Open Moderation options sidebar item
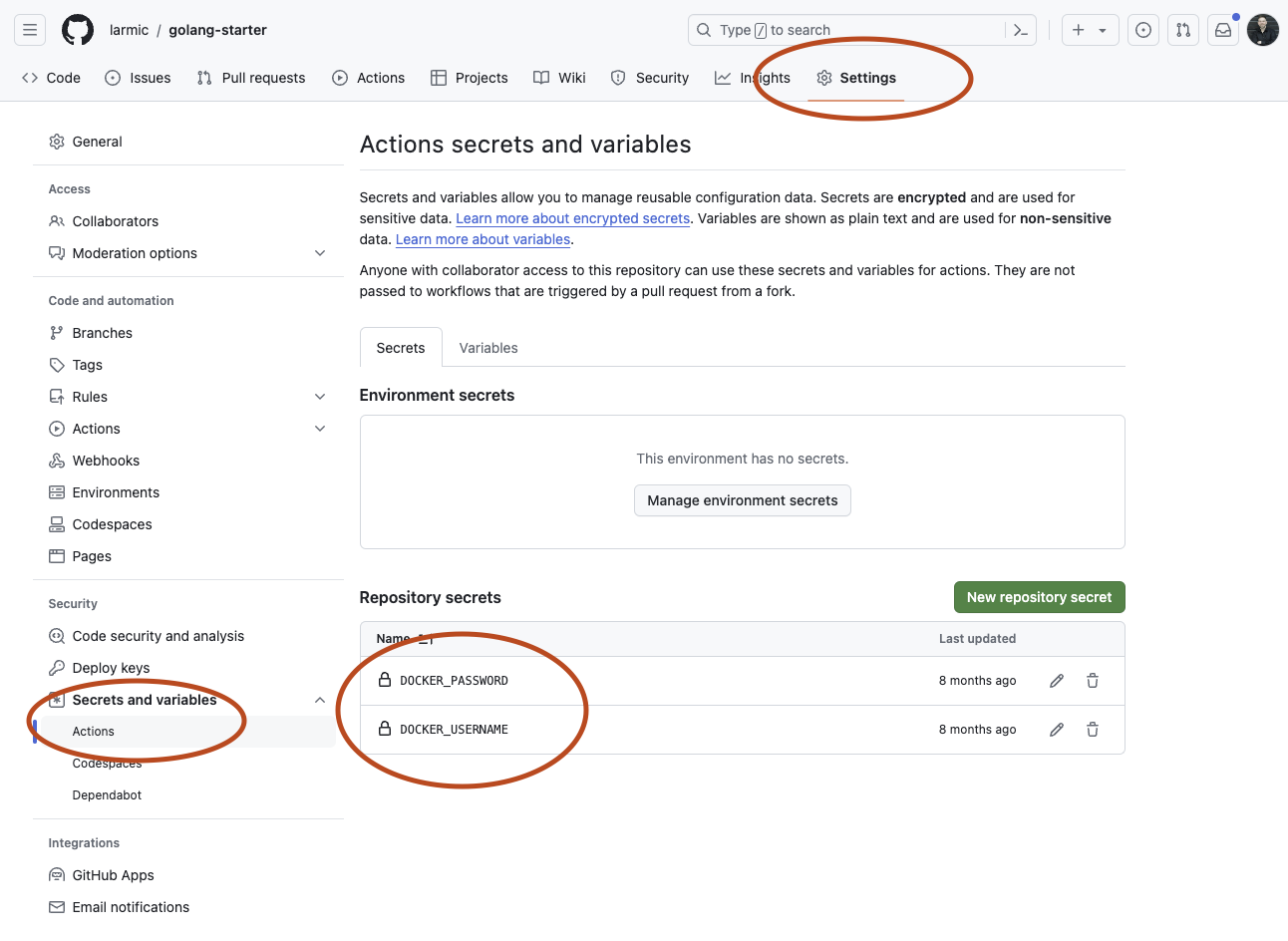This screenshot has width=1288, height=941. 135,253
